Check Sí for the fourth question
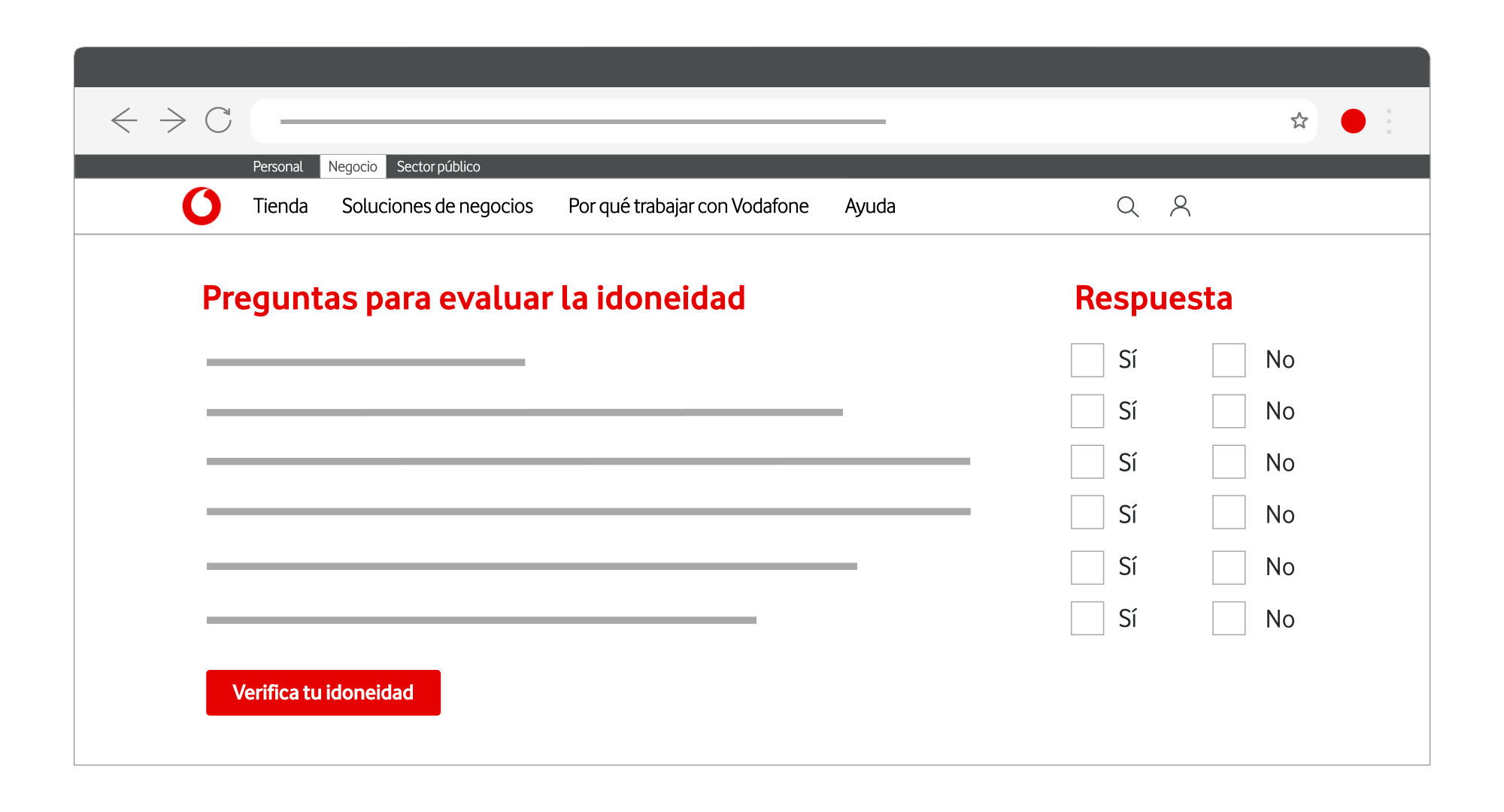 (1087, 513)
